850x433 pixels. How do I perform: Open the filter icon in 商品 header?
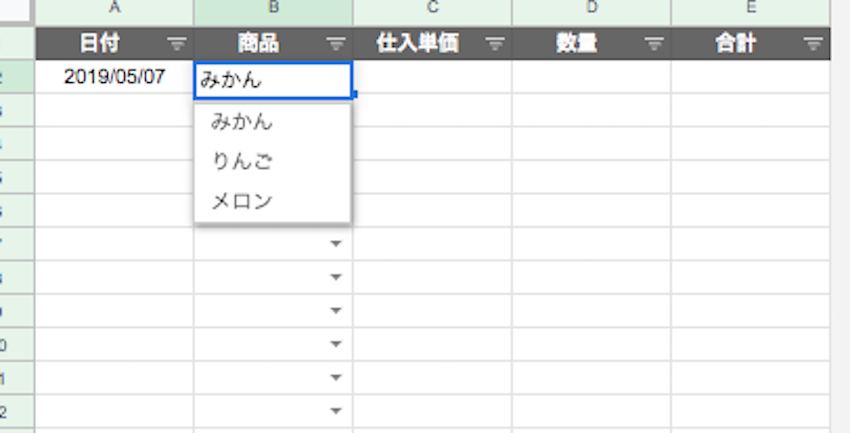click(x=336, y=44)
